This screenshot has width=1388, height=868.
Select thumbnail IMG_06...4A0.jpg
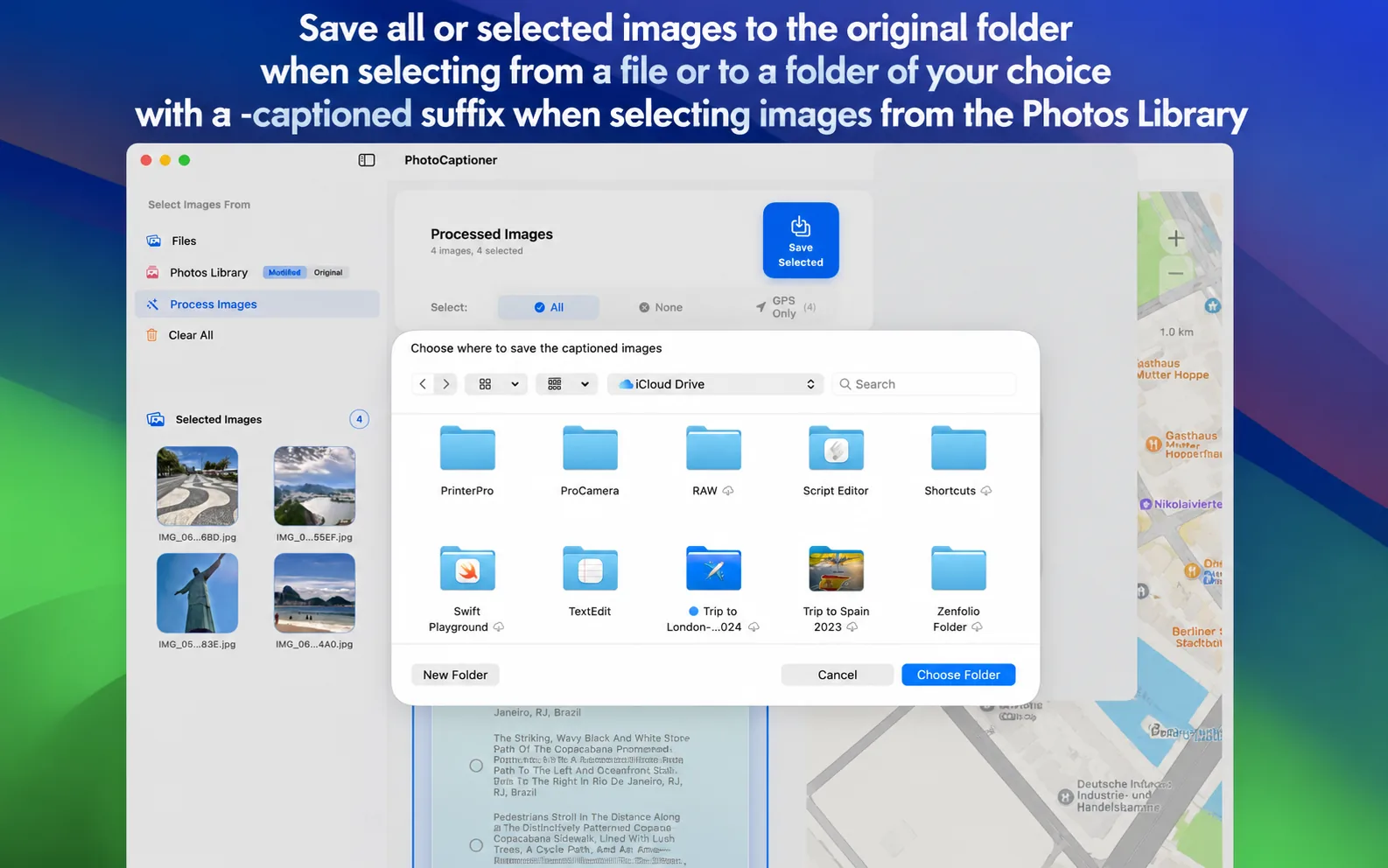tap(314, 592)
